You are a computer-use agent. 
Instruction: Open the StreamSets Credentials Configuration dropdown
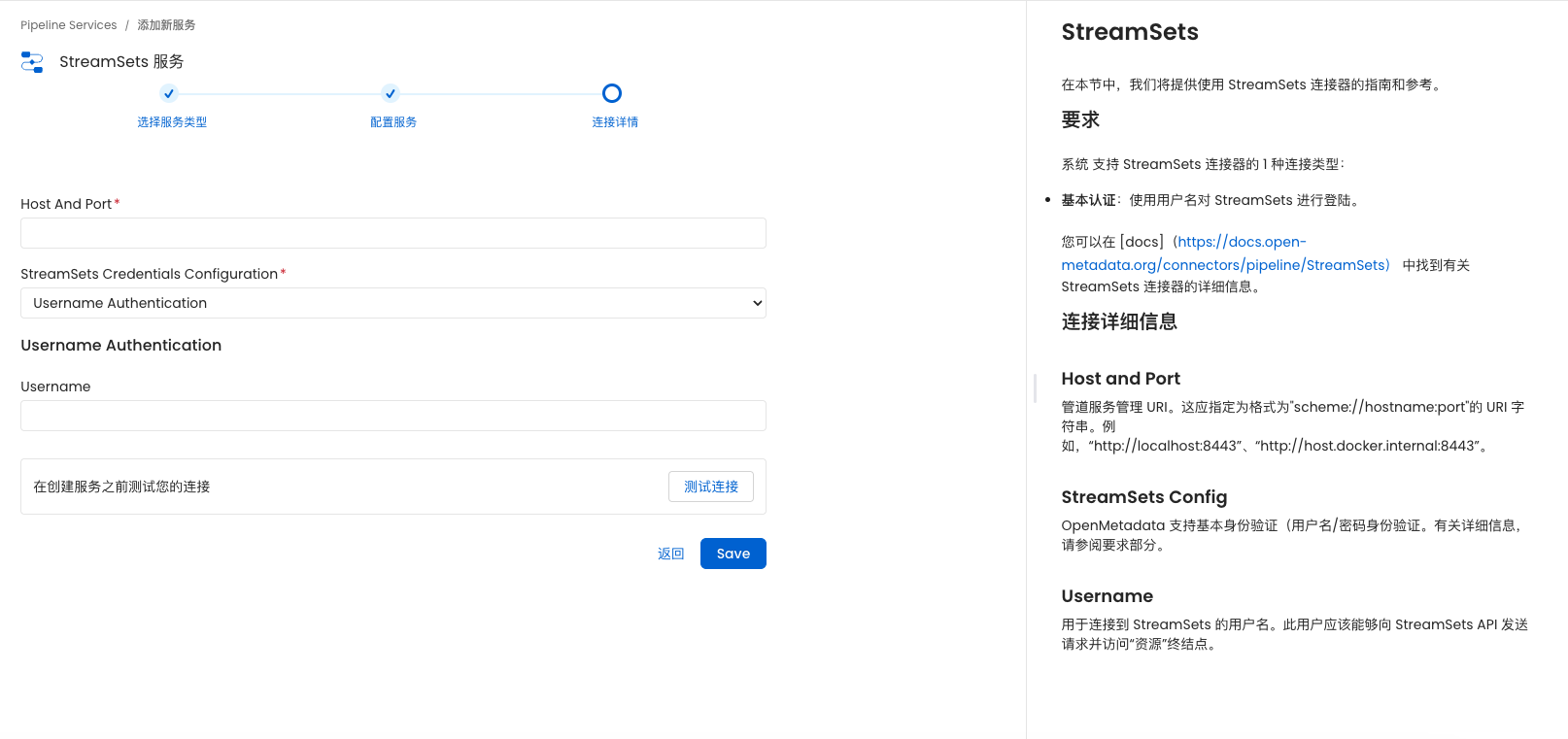[x=393, y=303]
